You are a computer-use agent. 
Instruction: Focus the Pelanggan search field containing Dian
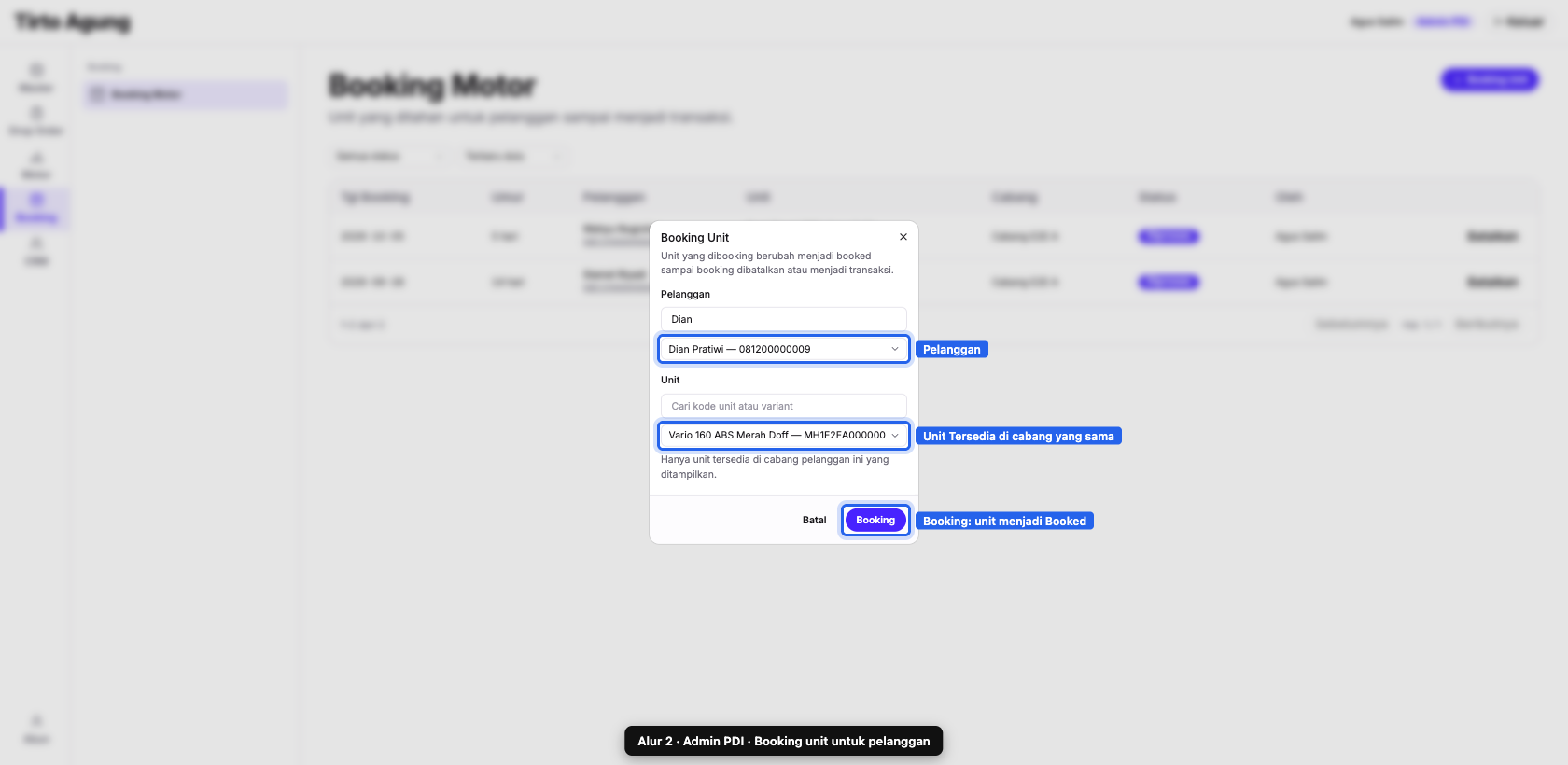[x=783, y=319]
